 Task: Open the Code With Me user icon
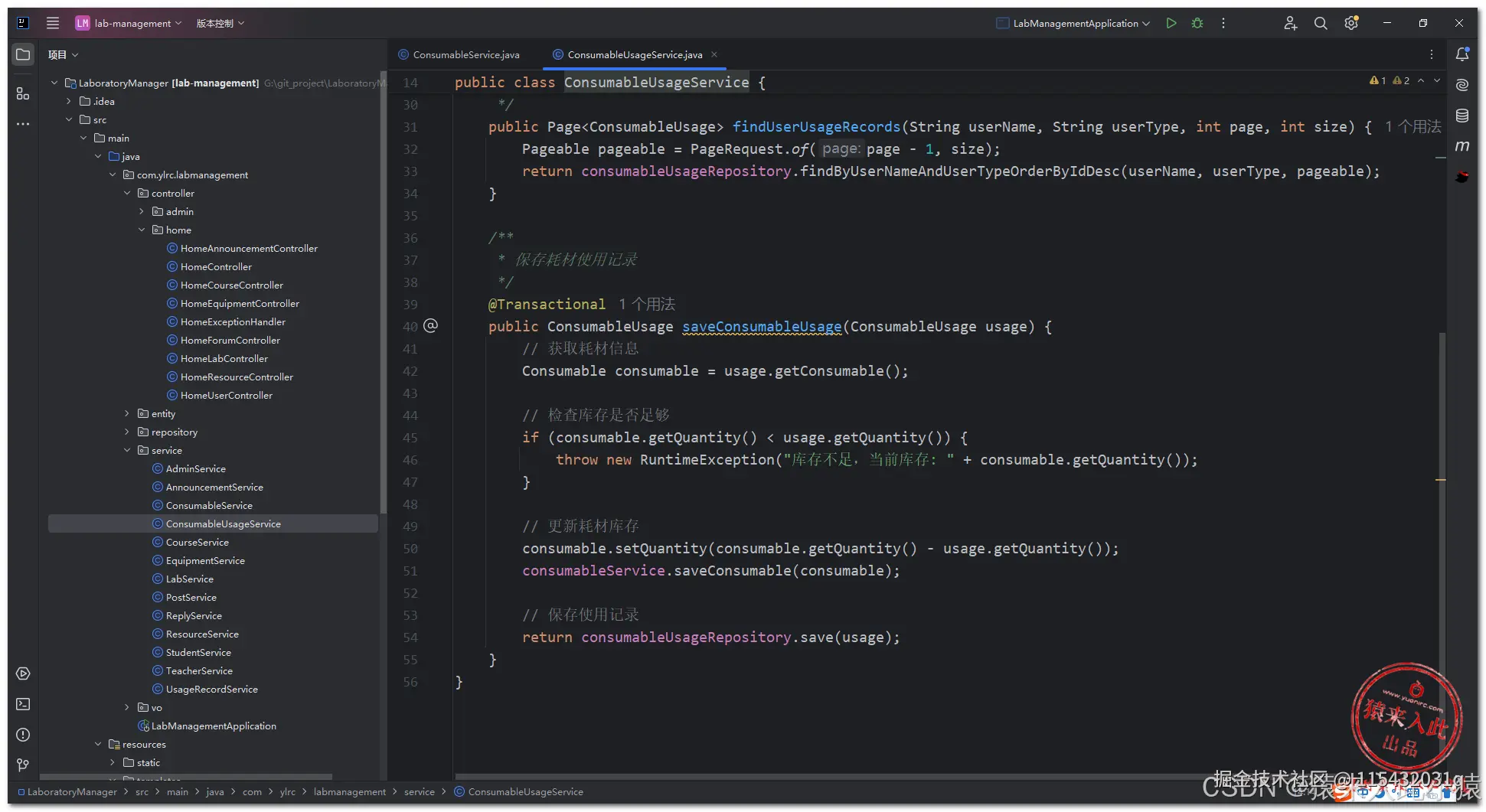click(1290, 23)
